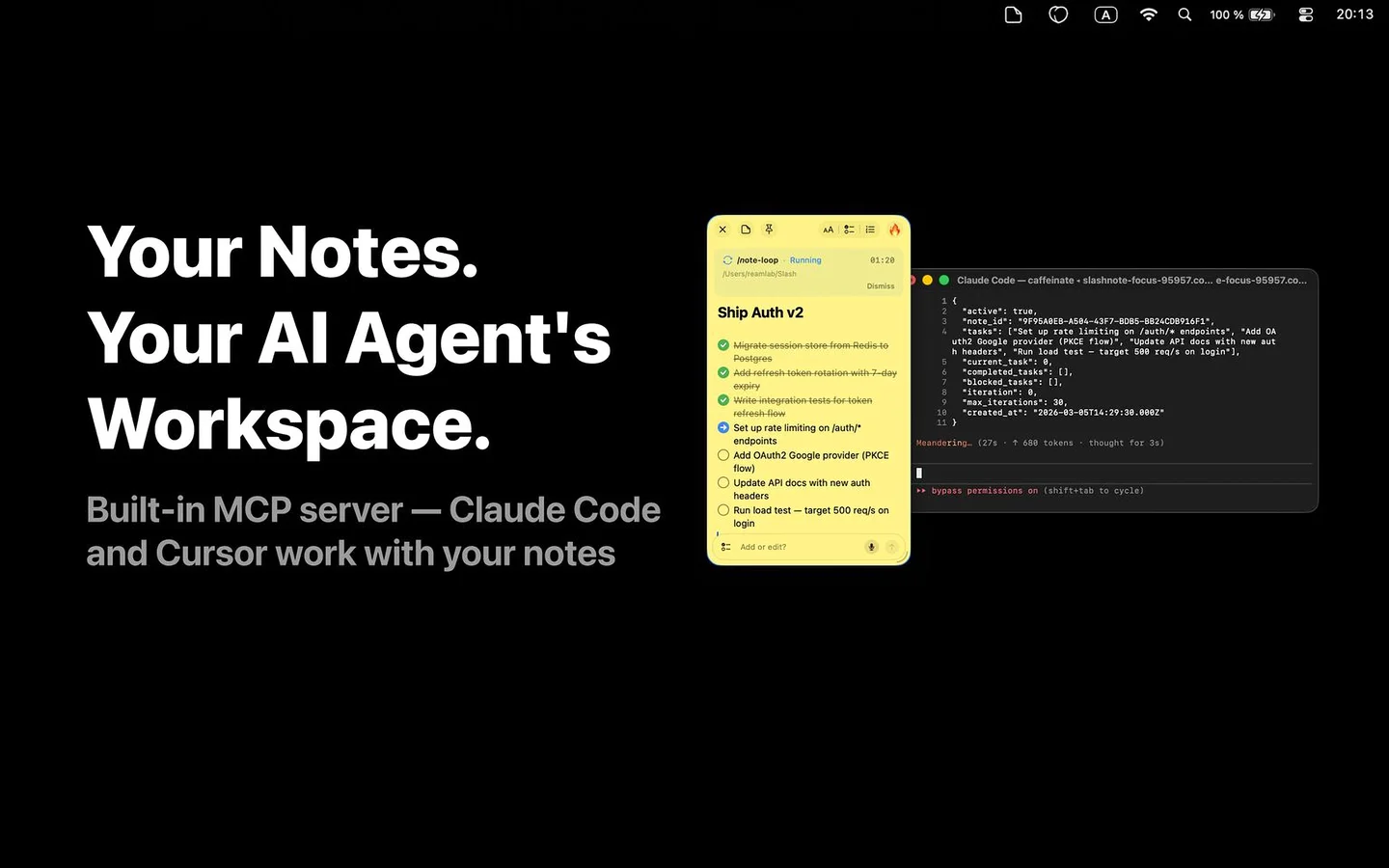This screenshot has width=1389, height=868.
Task: Uncheck Write integration tests task
Action: click(723, 400)
